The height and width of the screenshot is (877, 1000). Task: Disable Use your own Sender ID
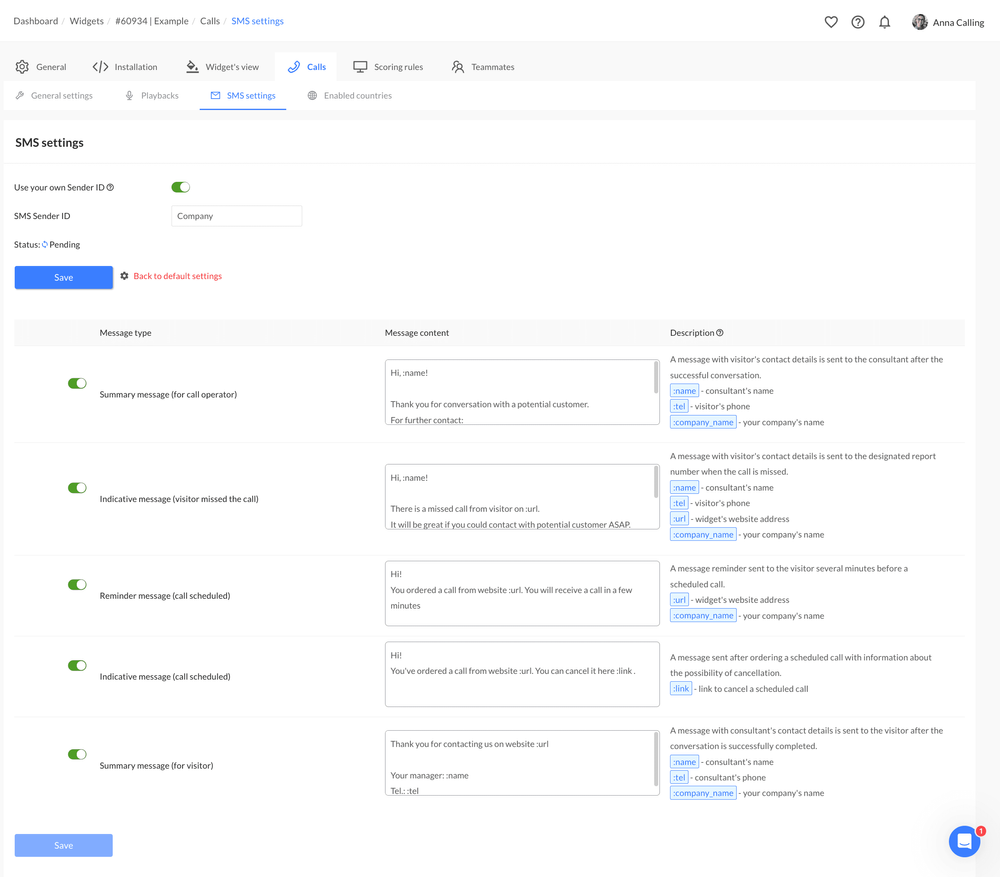click(x=180, y=187)
